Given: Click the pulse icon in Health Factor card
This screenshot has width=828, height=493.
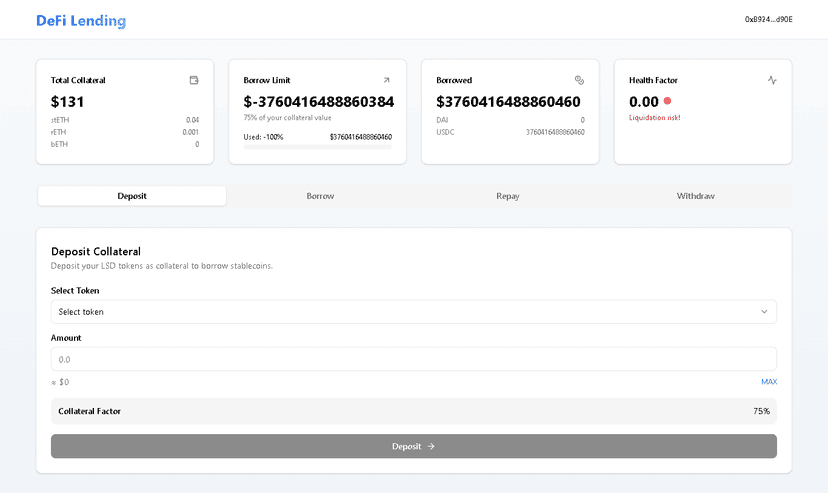Looking at the screenshot, I should (772, 80).
